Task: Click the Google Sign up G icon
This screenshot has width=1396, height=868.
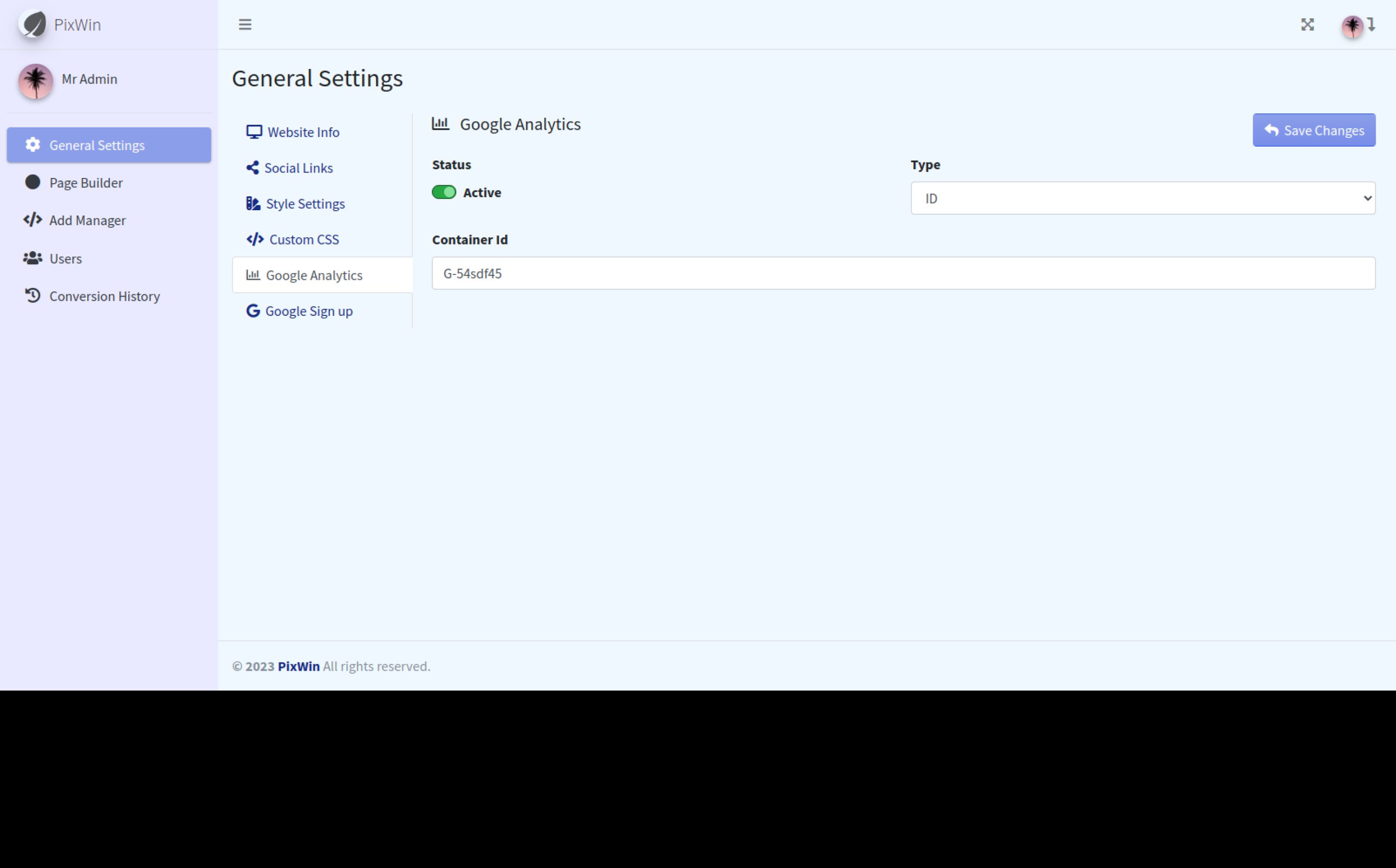Action: coord(253,311)
